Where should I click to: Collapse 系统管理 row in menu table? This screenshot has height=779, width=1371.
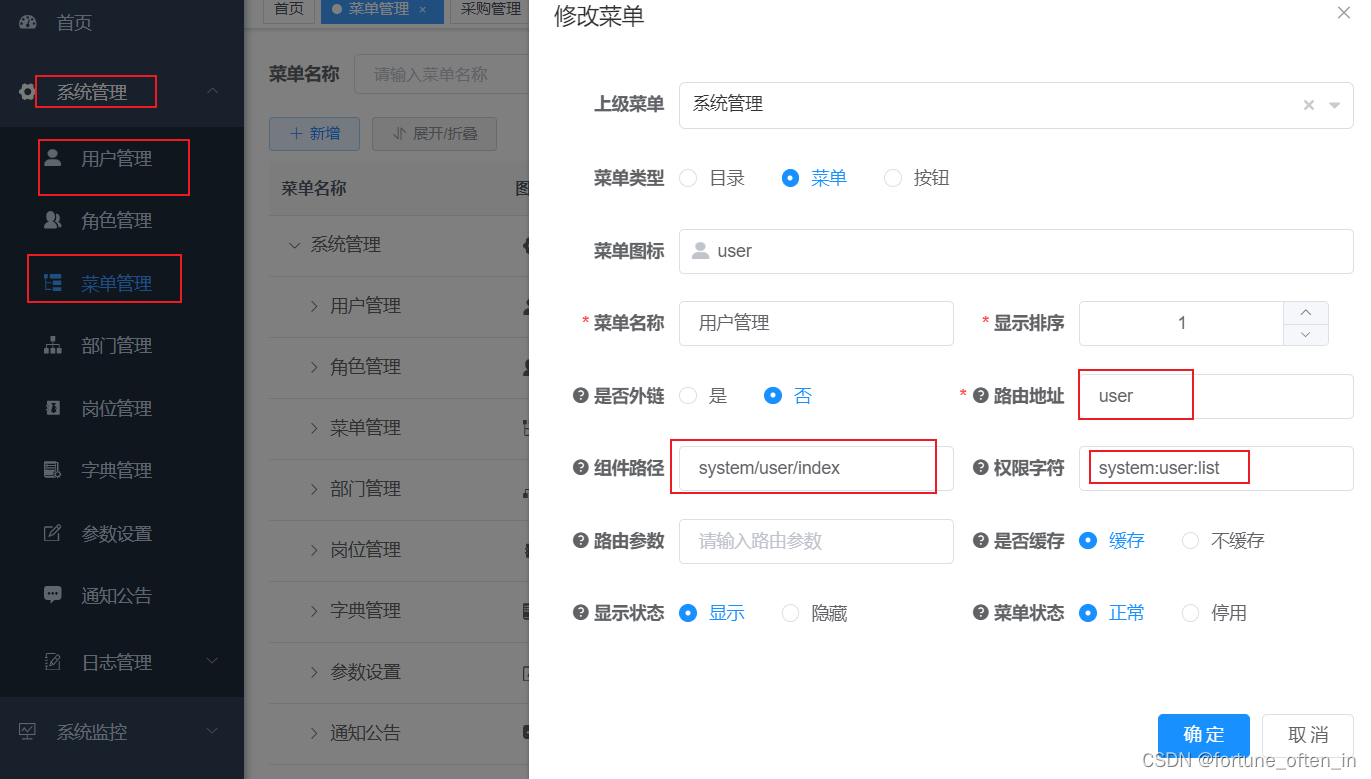pos(295,245)
